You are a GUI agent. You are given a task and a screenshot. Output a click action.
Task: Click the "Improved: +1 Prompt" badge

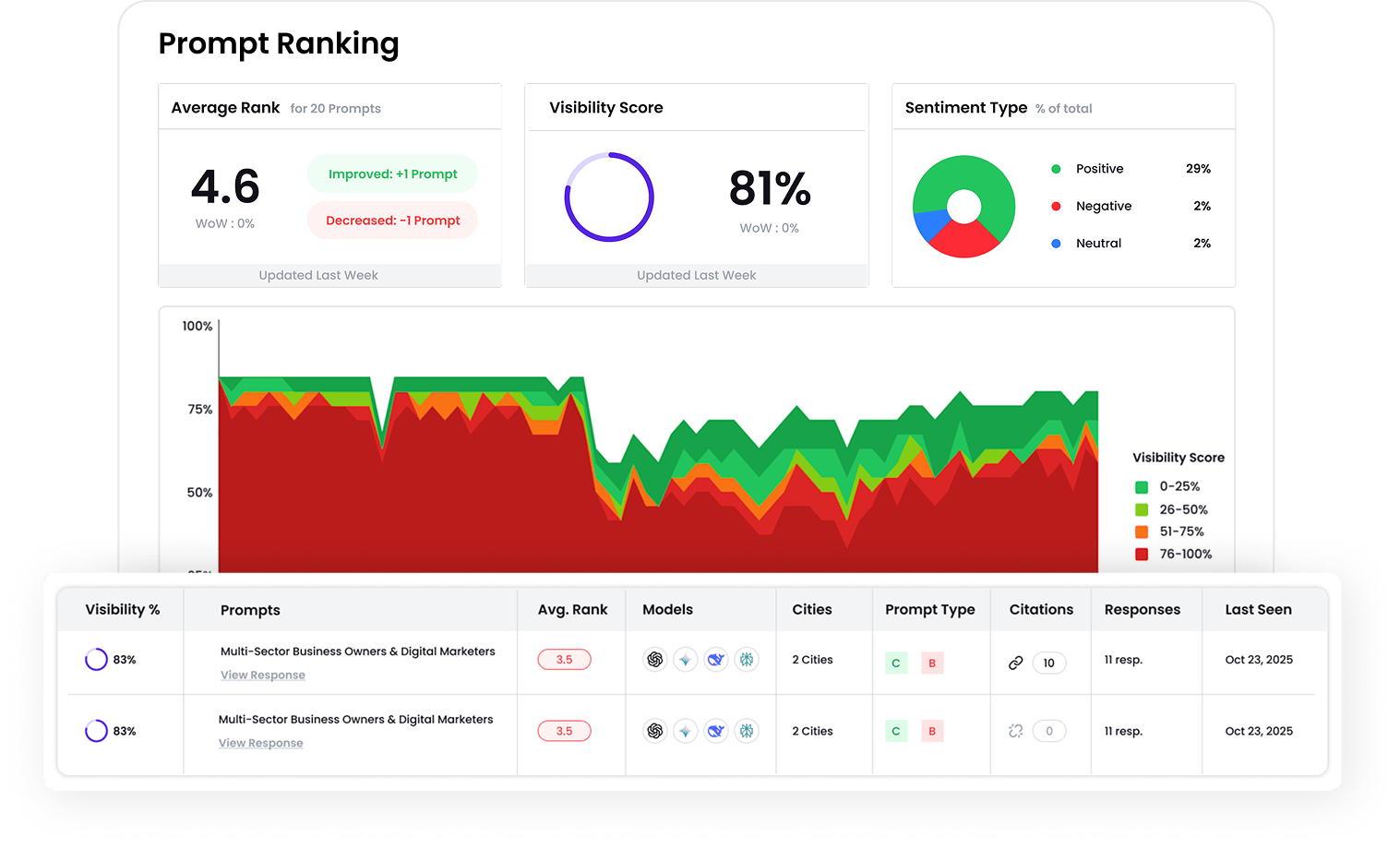(392, 174)
